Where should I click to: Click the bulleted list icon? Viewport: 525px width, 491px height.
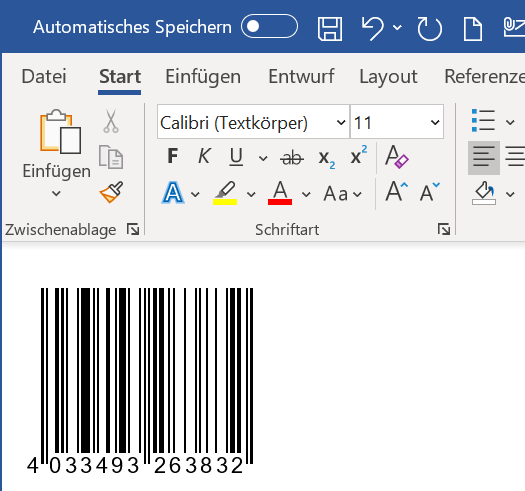[483, 121]
